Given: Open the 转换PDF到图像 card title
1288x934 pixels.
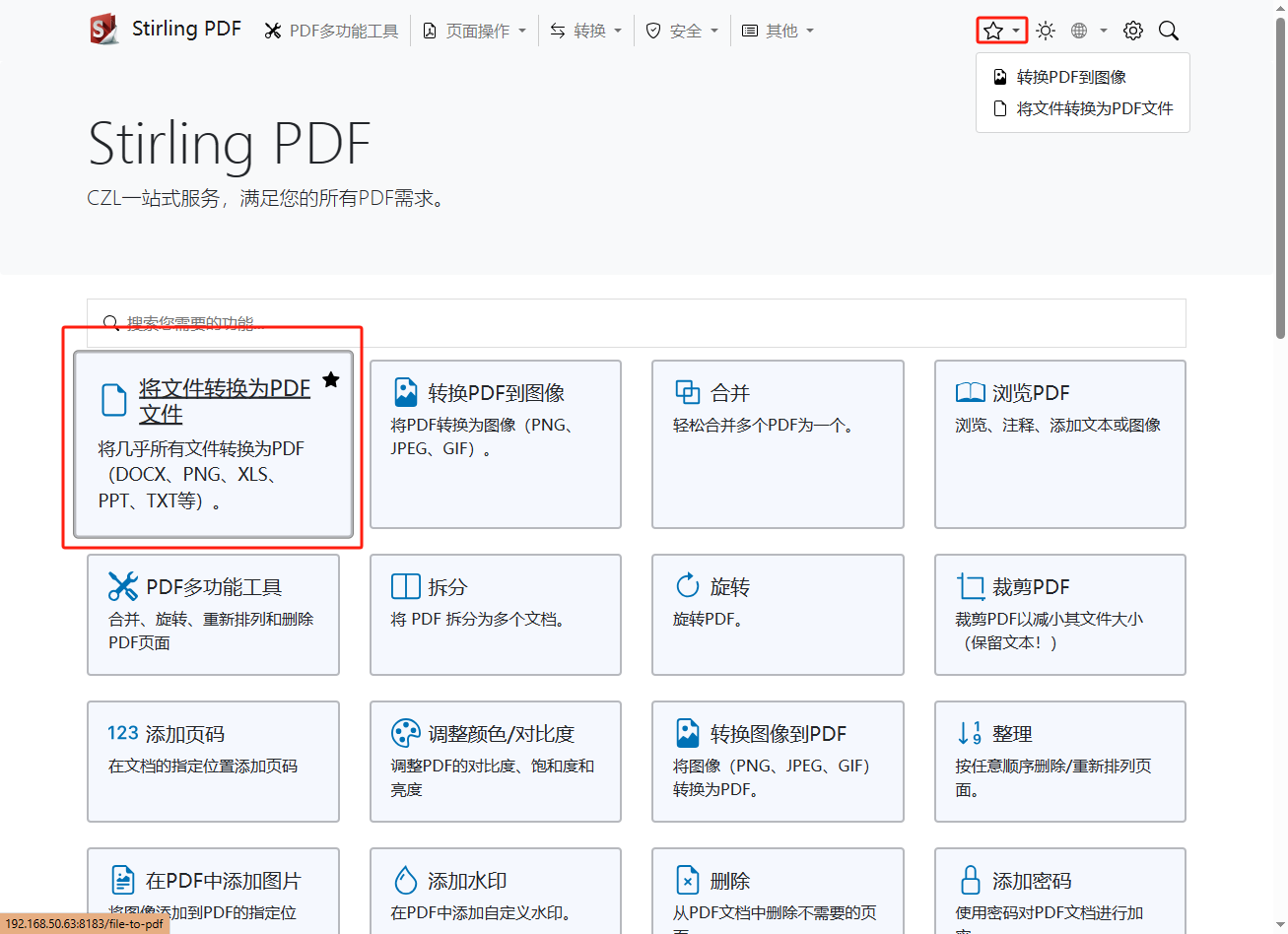Looking at the screenshot, I should [496, 393].
